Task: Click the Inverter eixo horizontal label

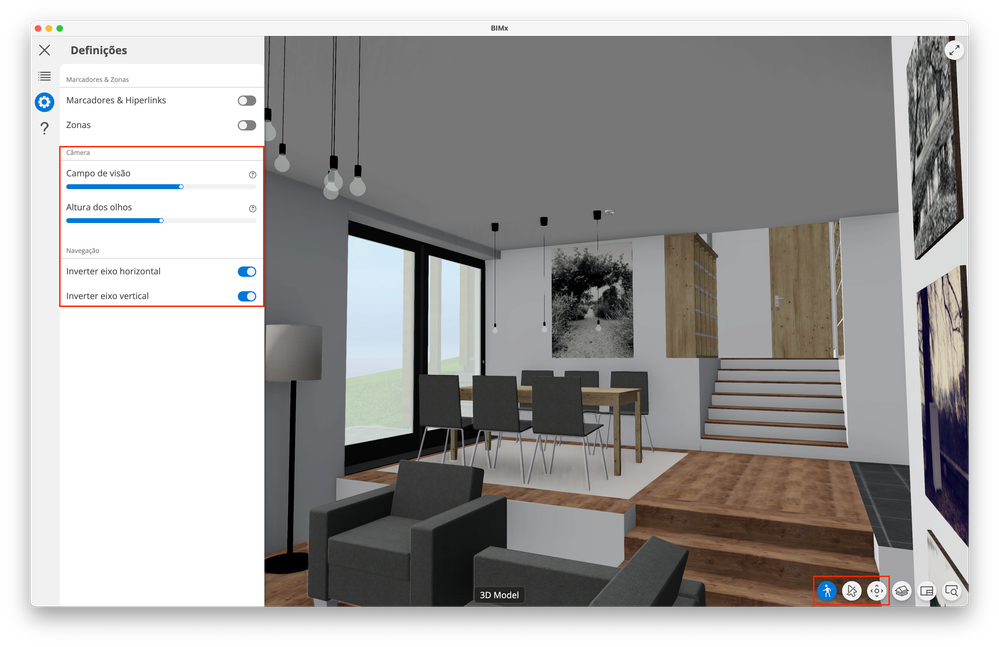Action: 113,271
